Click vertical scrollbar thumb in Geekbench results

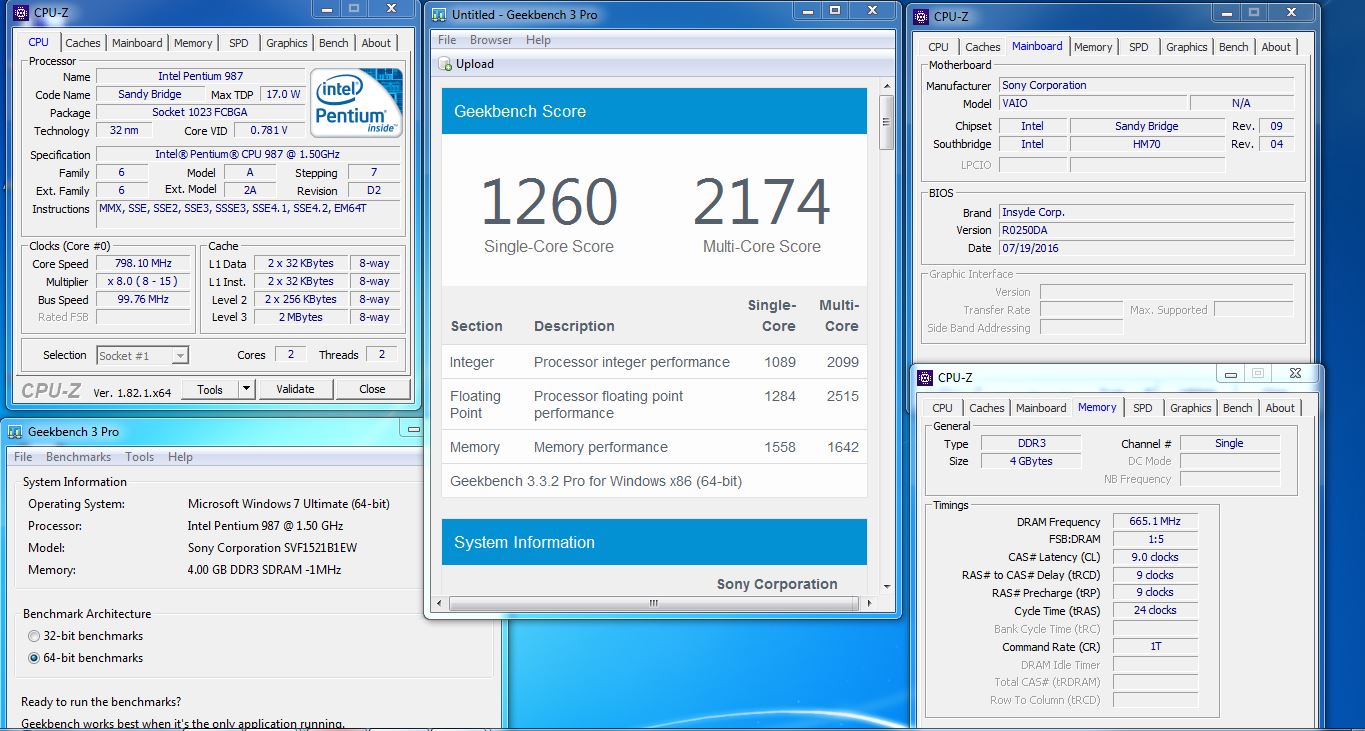886,122
